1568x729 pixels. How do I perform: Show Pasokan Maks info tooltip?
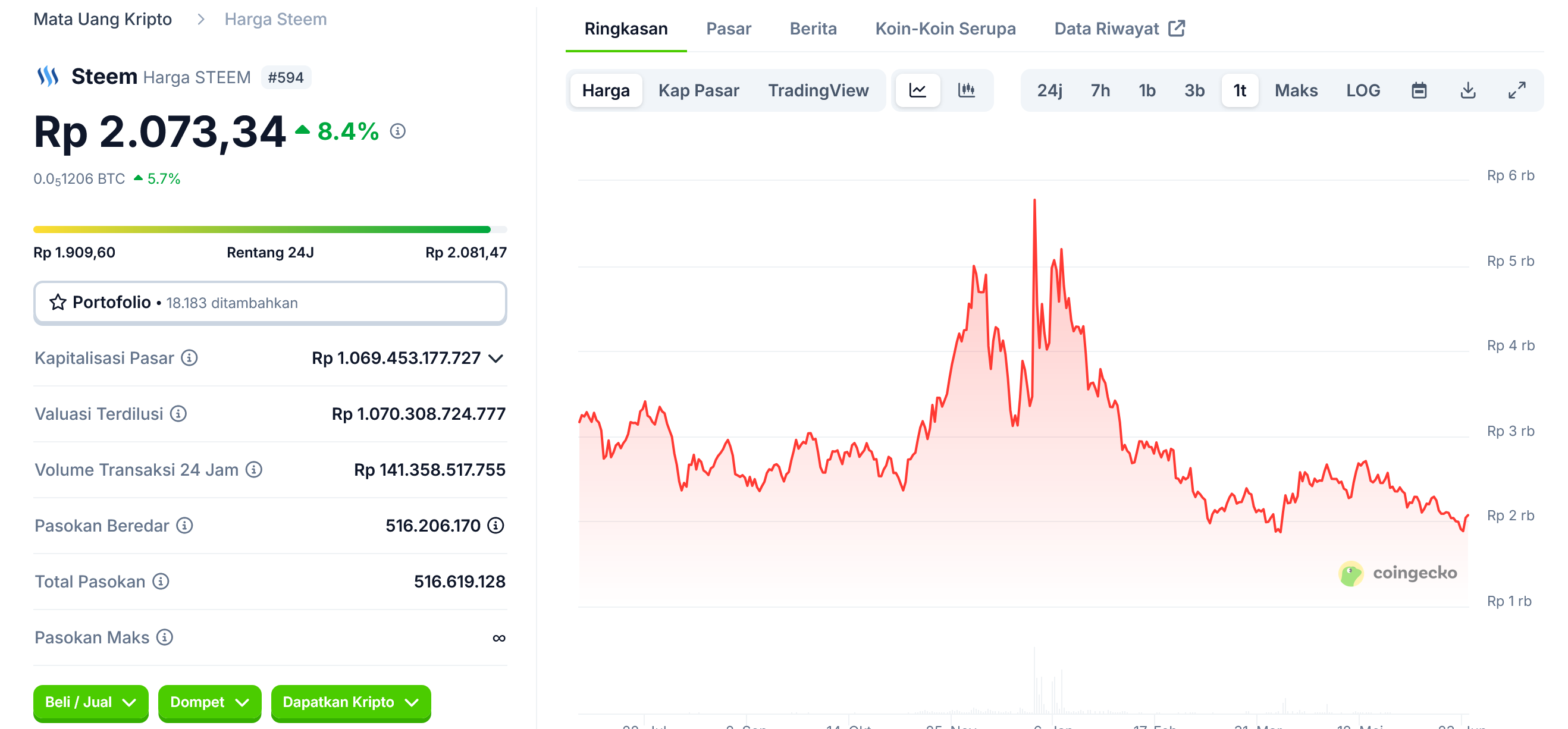(x=164, y=637)
